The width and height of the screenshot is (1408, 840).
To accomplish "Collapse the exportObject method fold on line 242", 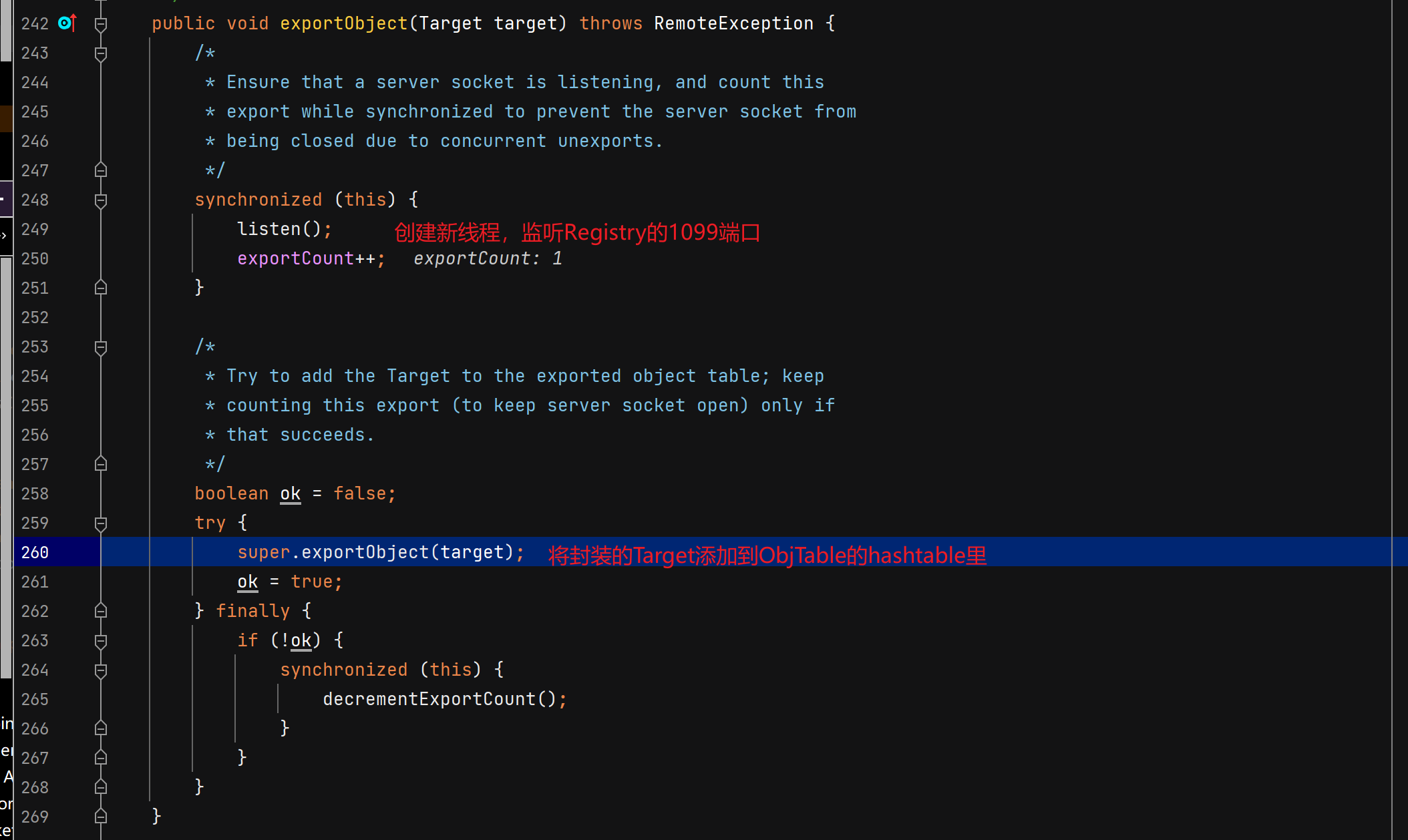I will [101, 24].
